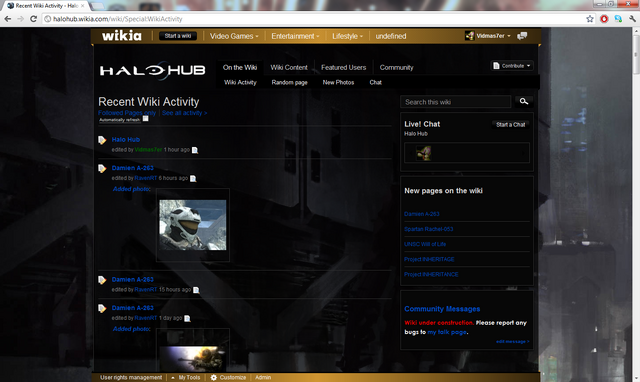Image resolution: width=640 pixels, height=382 pixels.
Task: Click the Vidmas7er avatar icon
Action: click(469, 36)
